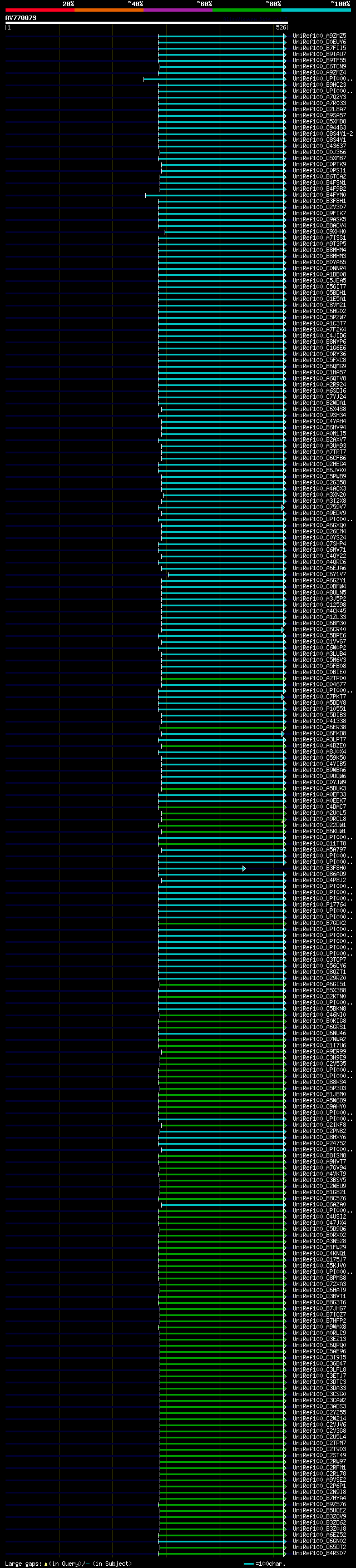The height and width of the screenshot is (1568, 356).
Task: Select the UniRef100_Q43637 label
Action: tap(319, 146)
